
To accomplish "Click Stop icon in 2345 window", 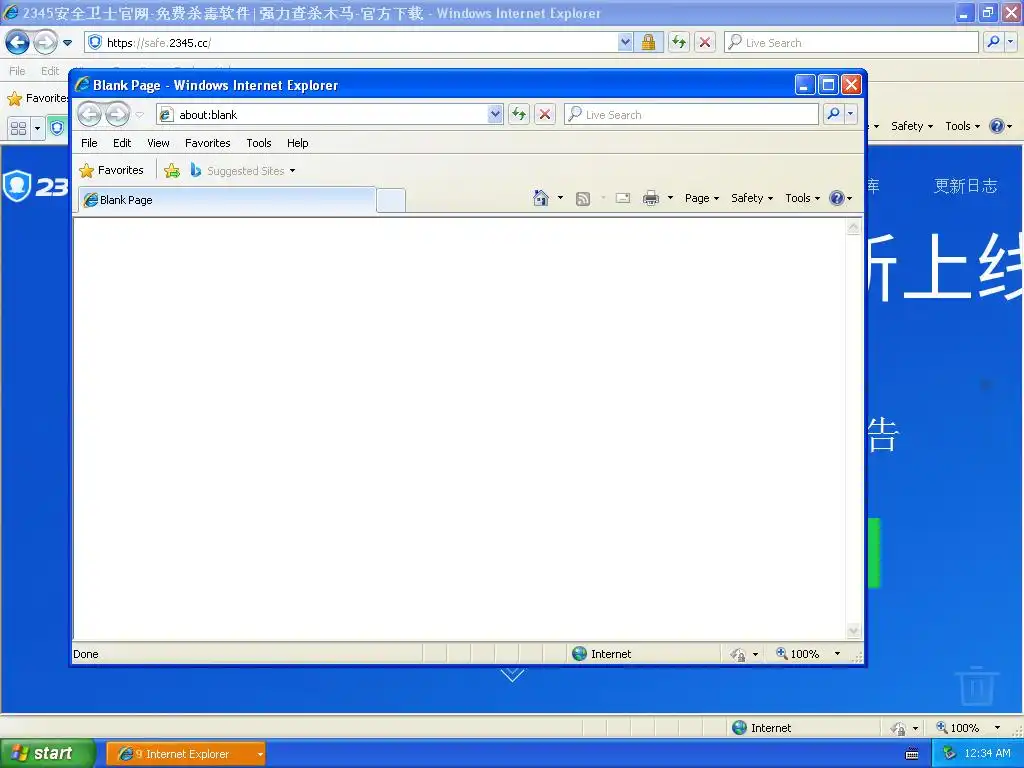I will (x=705, y=43).
